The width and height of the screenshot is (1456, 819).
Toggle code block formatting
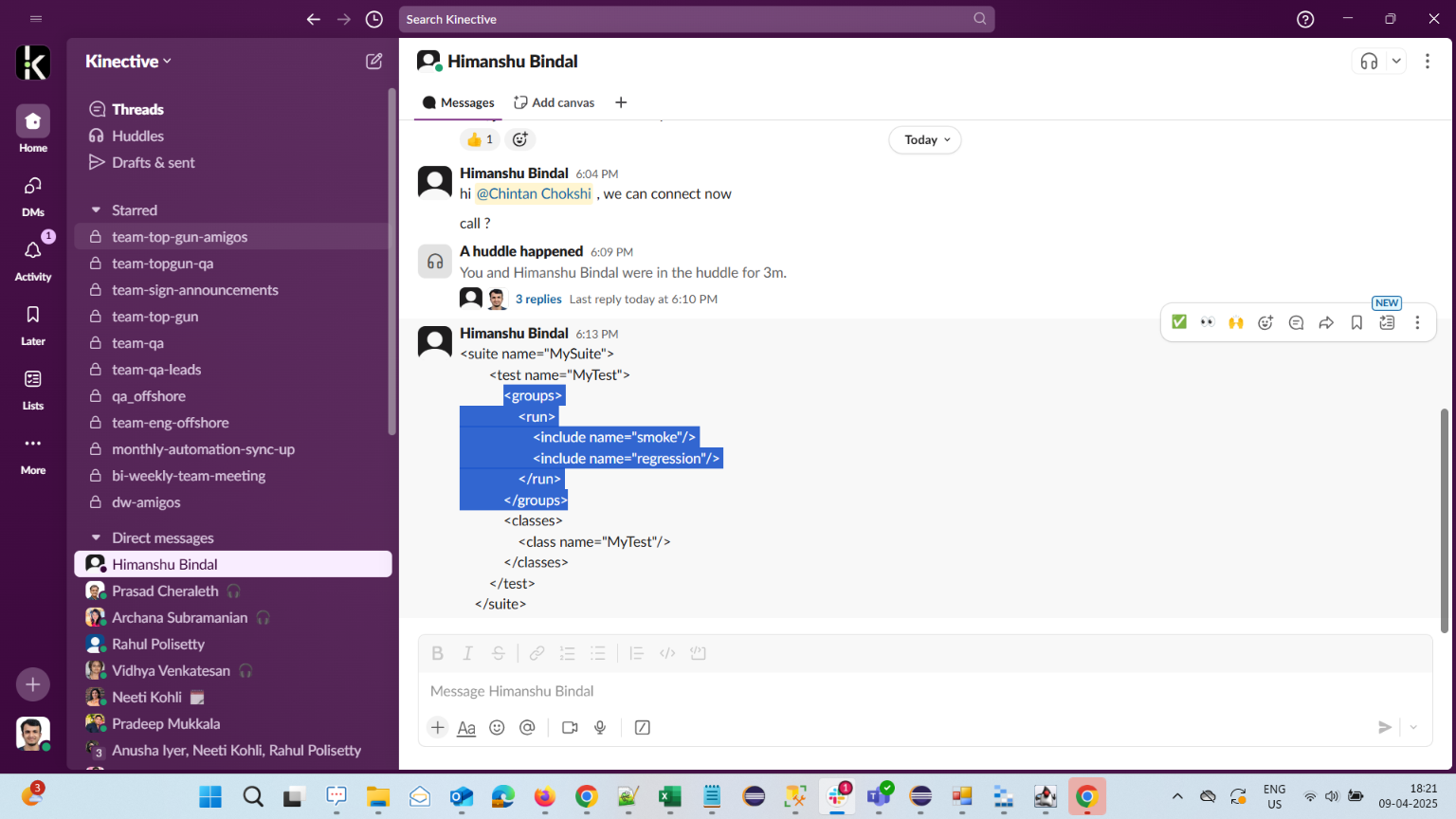point(699,653)
